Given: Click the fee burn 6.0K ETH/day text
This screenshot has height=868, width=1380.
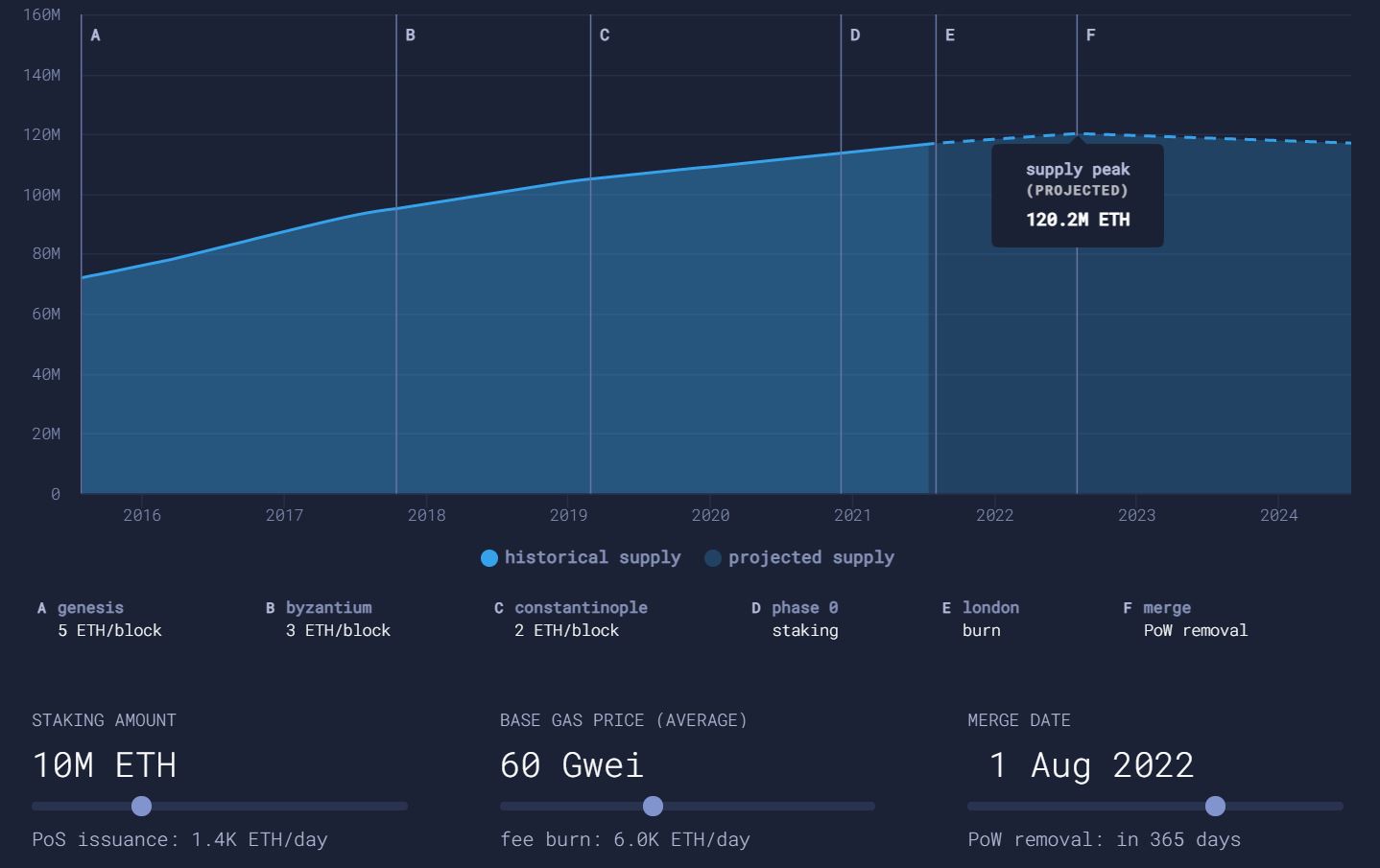Looking at the screenshot, I should point(625,839).
